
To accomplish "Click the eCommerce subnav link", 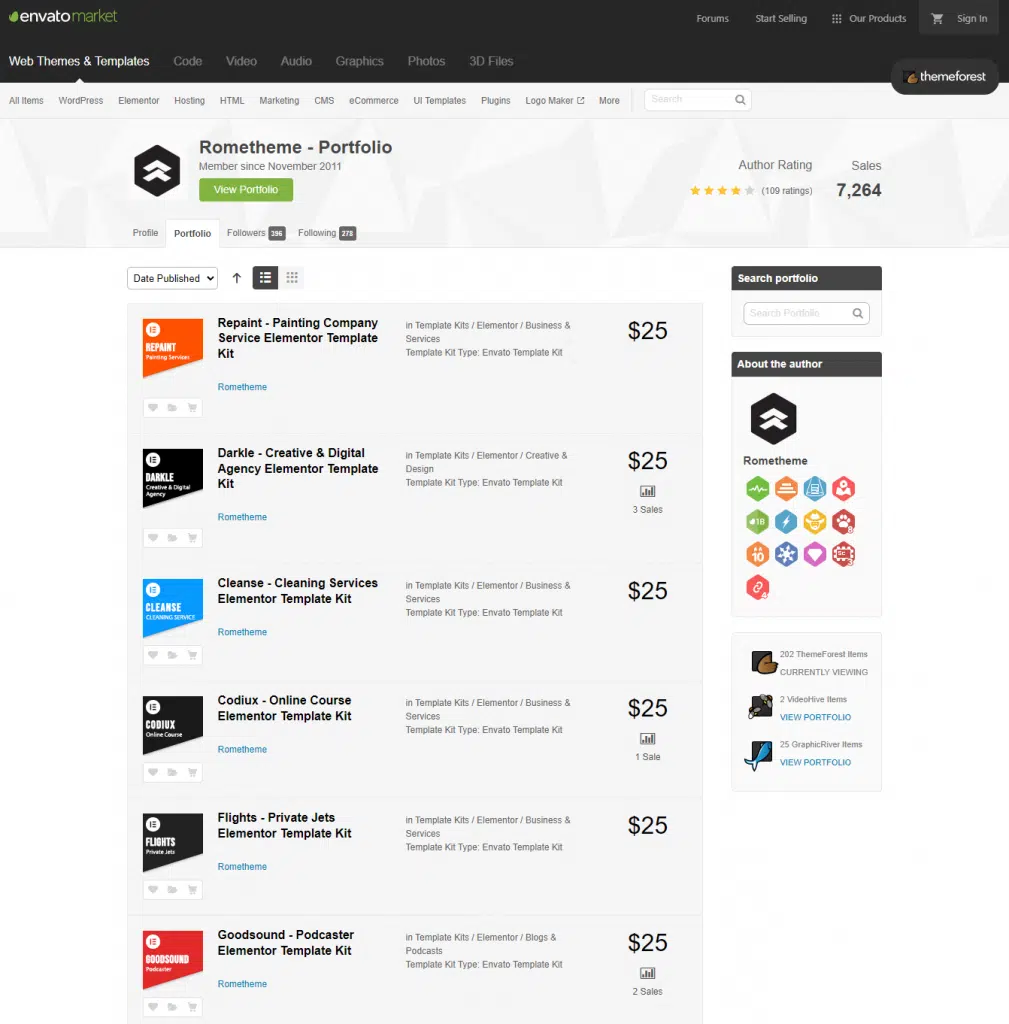I will pyautogui.click(x=374, y=101).
